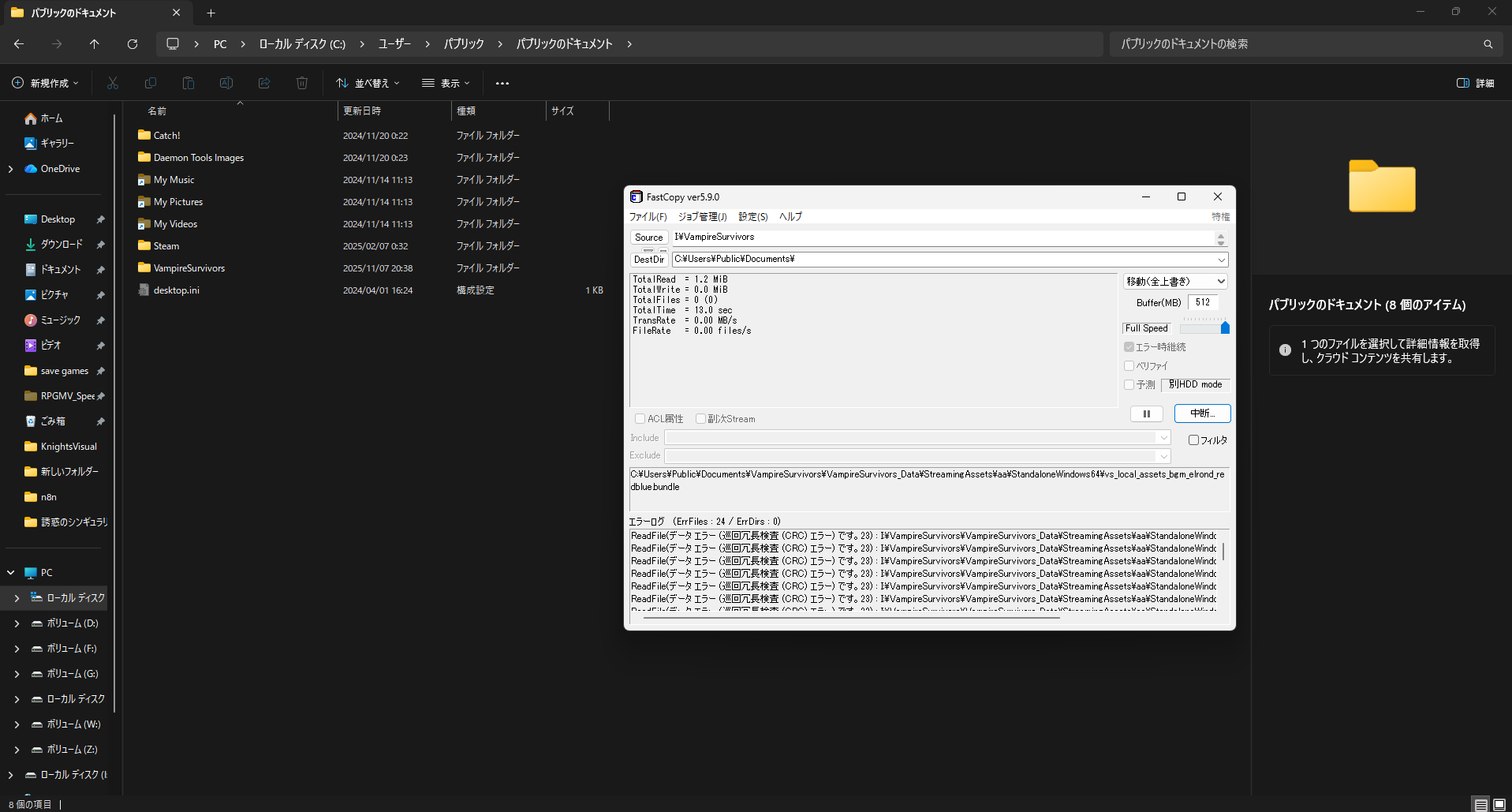
Task: Refresh the Explorer folder view
Action: (133, 44)
